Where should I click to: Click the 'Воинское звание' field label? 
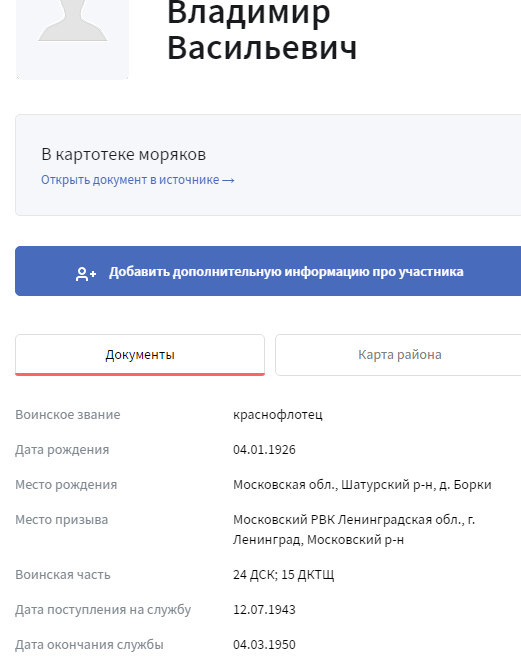click(68, 415)
